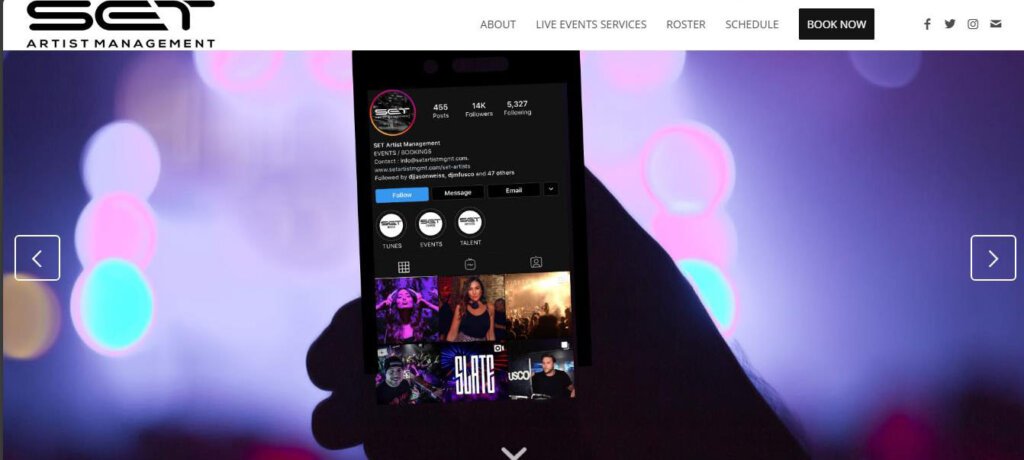
Task: Click the blue Follow button
Action: click(402, 195)
